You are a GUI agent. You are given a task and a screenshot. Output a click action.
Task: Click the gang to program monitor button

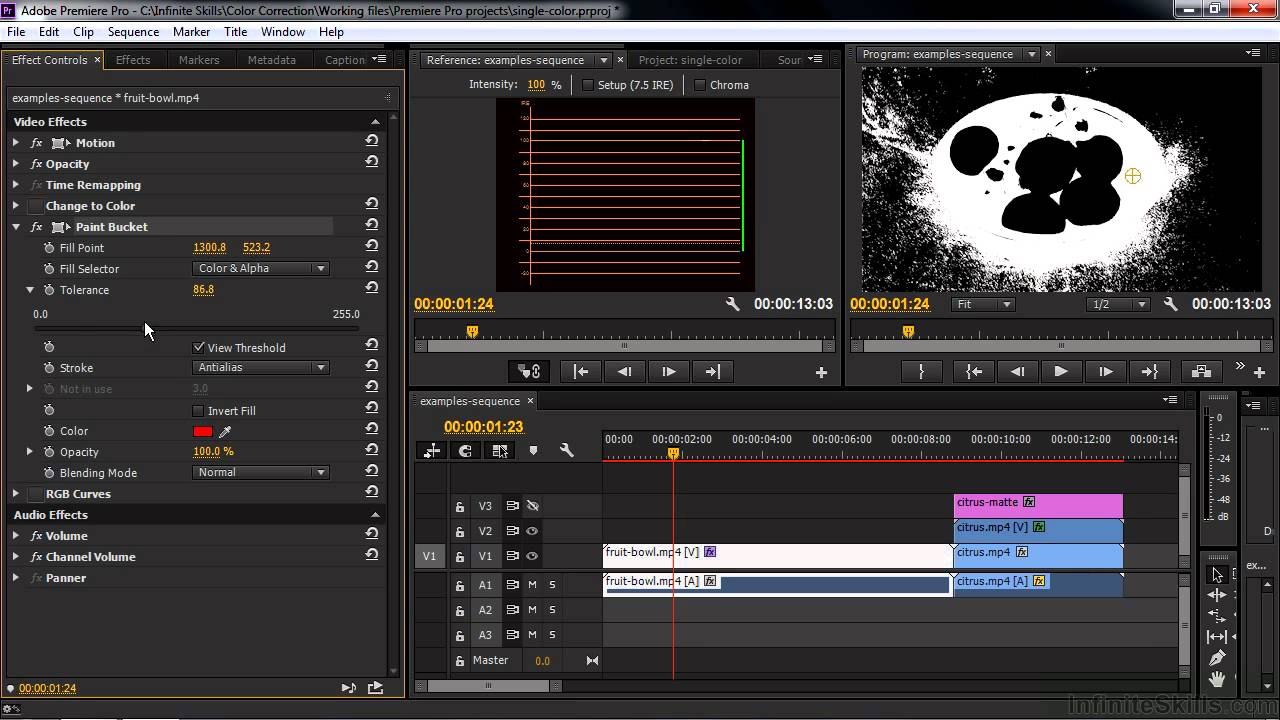click(x=530, y=371)
